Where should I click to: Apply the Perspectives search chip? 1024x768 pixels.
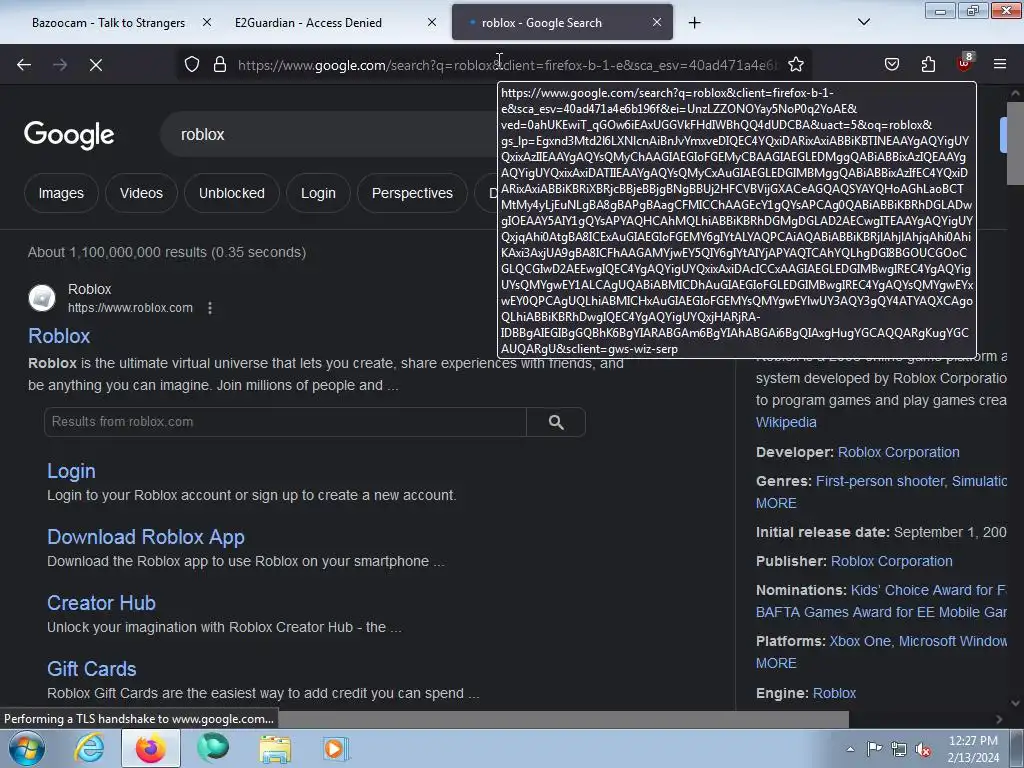click(412, 193)
